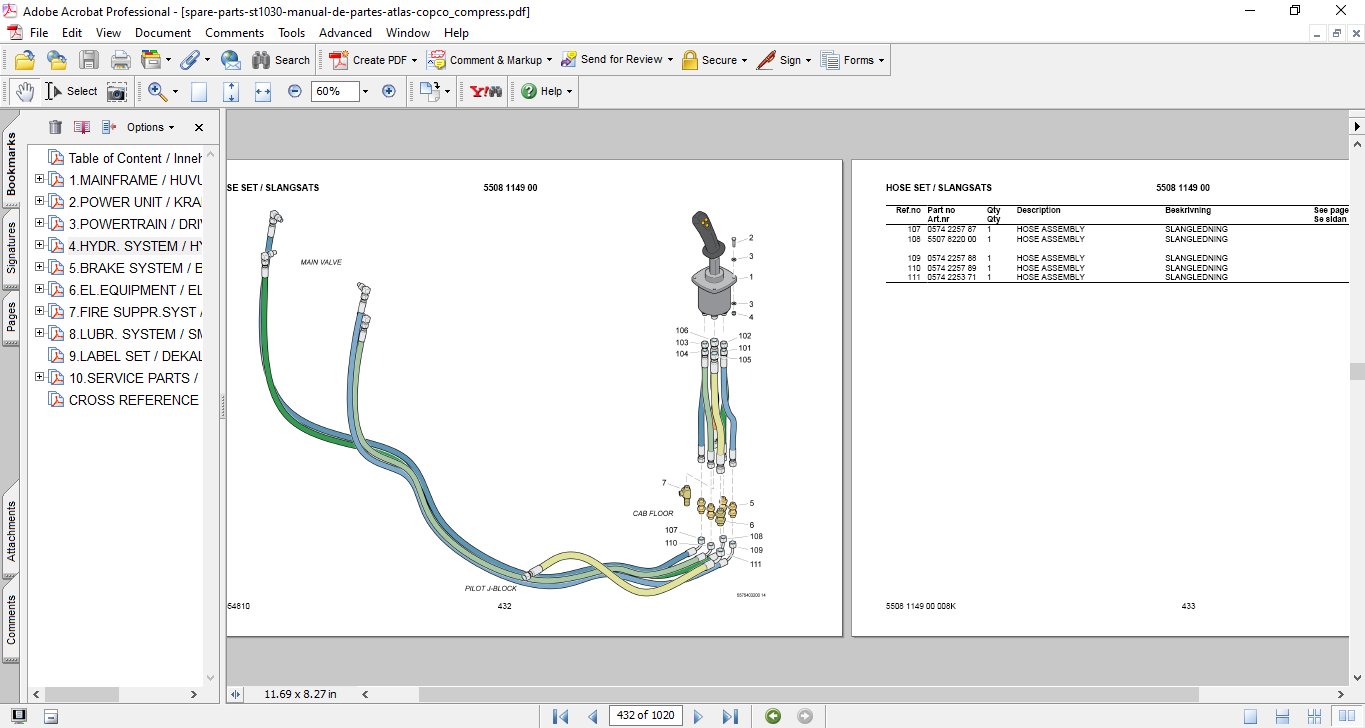Click the Fit Width icon
1365x728 pixels.
click(x=263, y=91)
